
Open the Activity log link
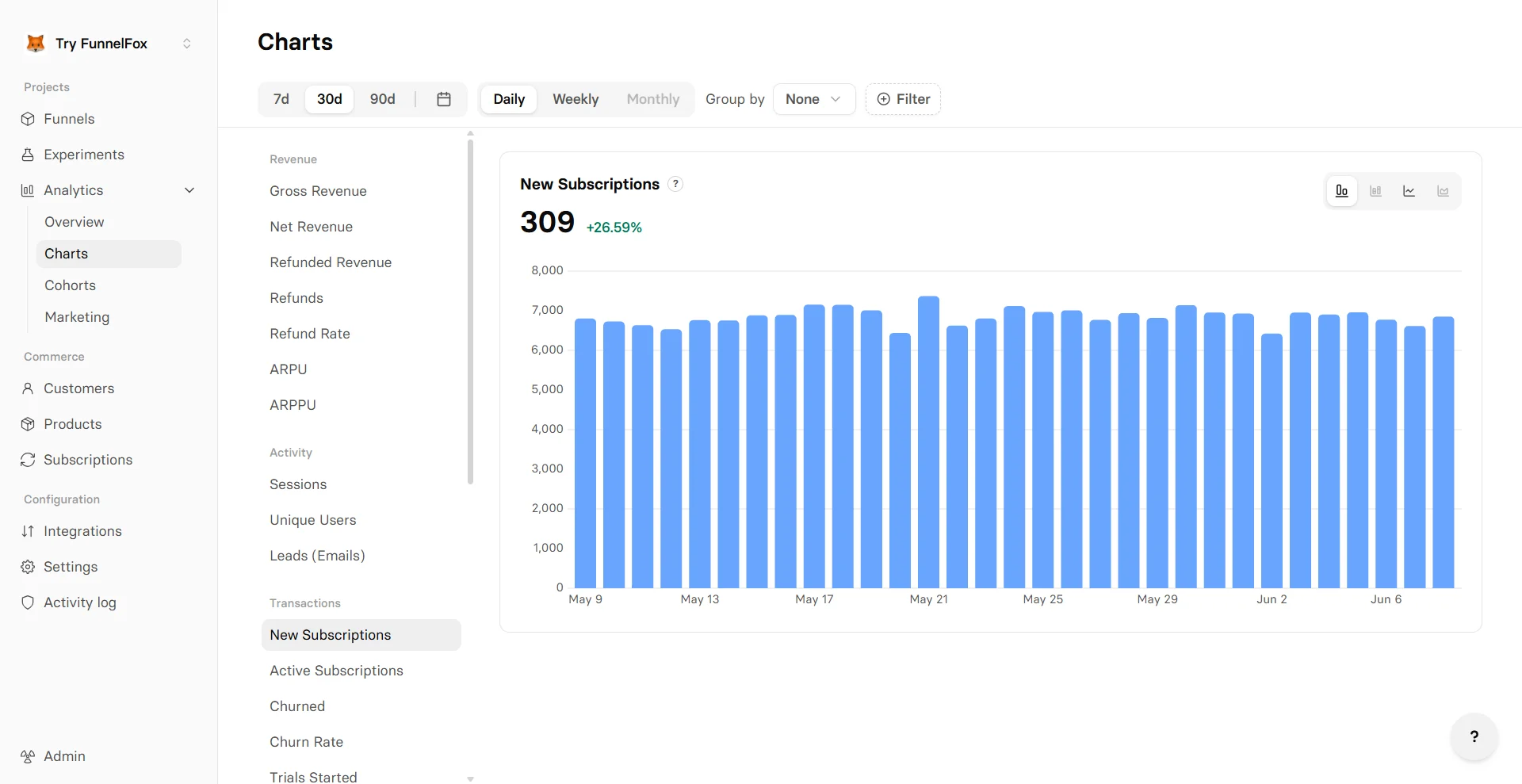click(80, 602)
